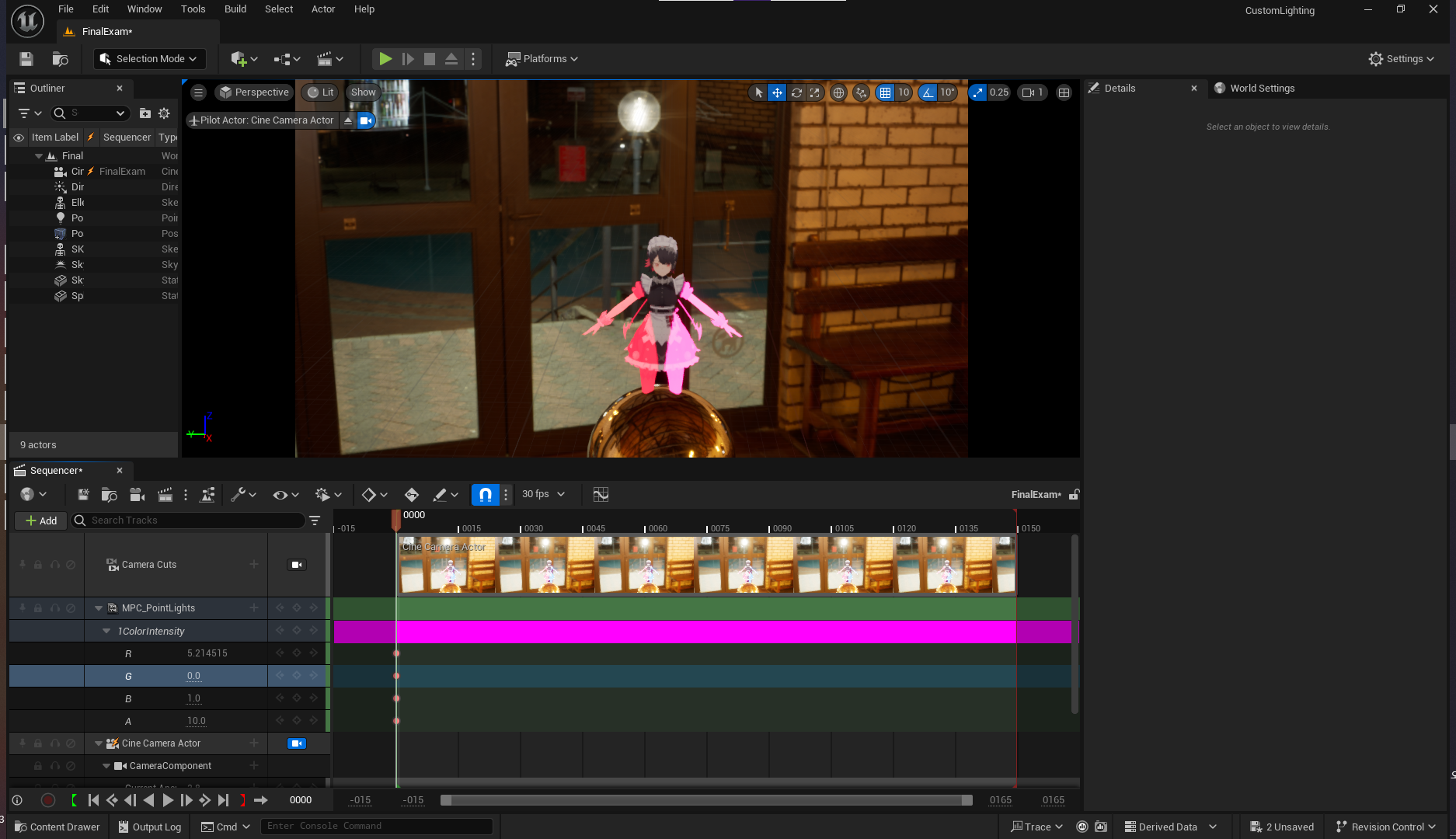Open the cinematics clapperboard dropdown in toolbar

tap(330, 59)
